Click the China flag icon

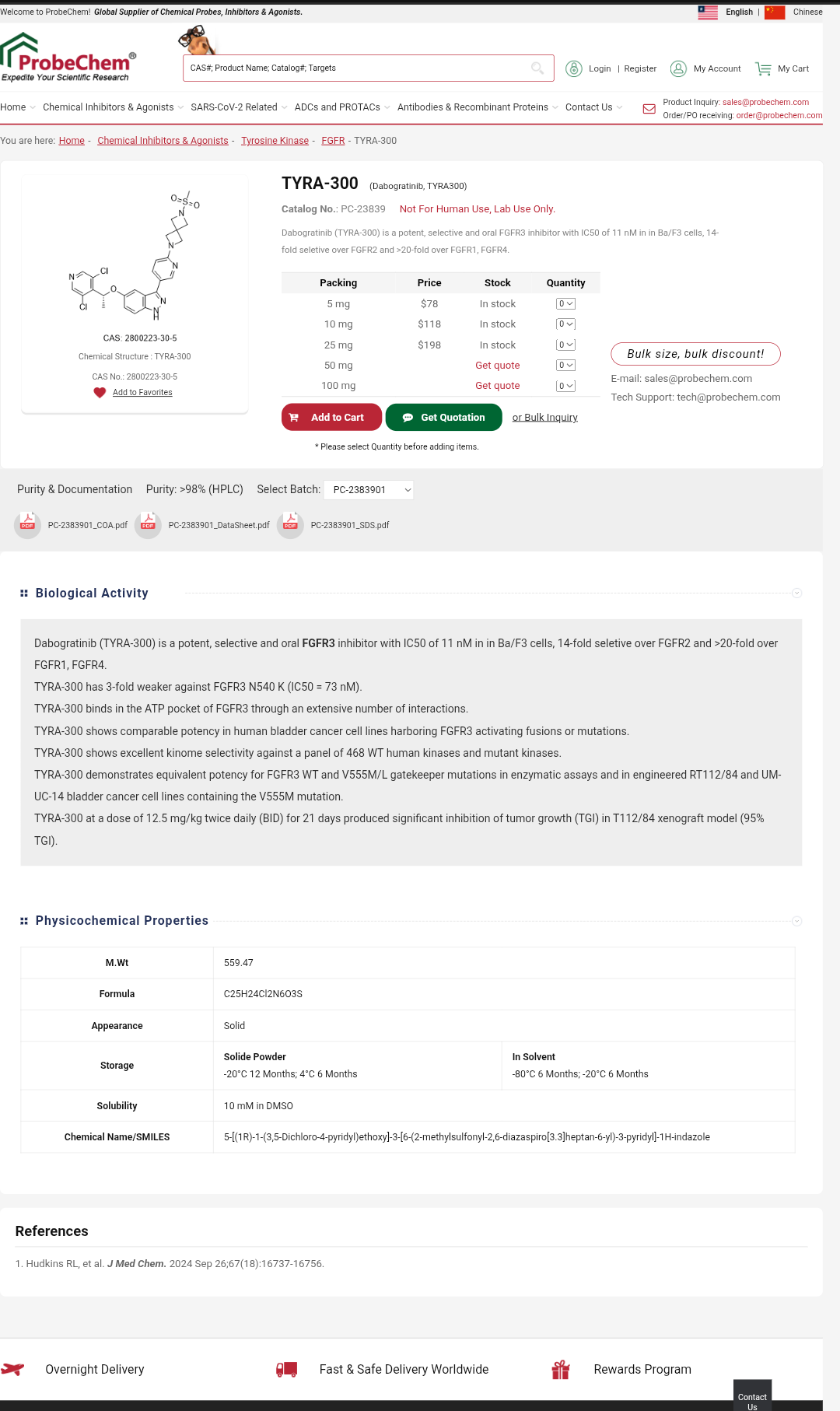(x=775, y=12)
